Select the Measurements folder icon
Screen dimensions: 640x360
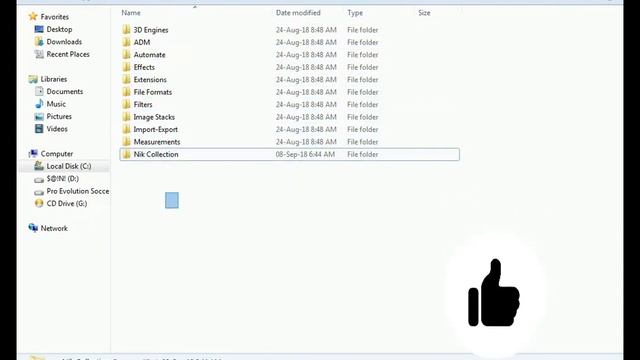[126, 142]
